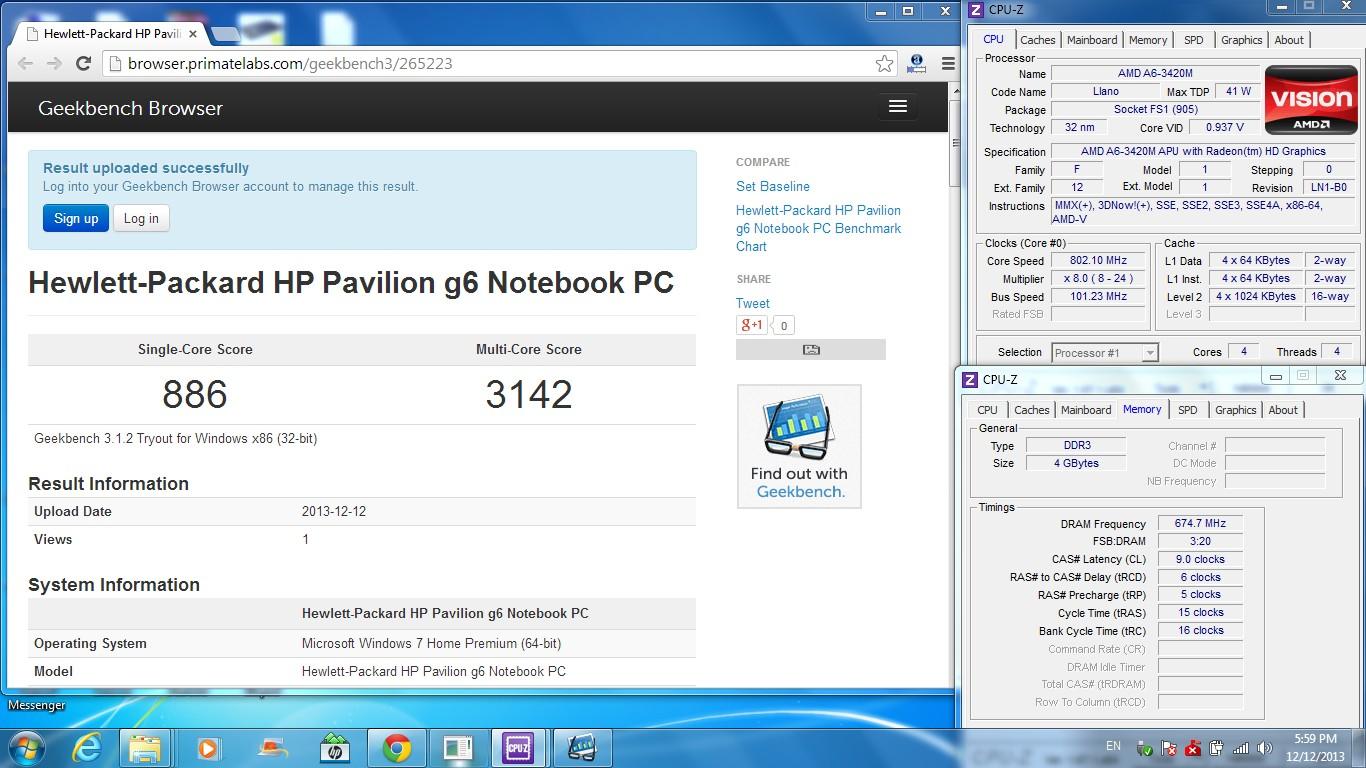Open the HP Pavilion g6 Benchmark Chart link
1366x768 pixels.
point(818,228)
